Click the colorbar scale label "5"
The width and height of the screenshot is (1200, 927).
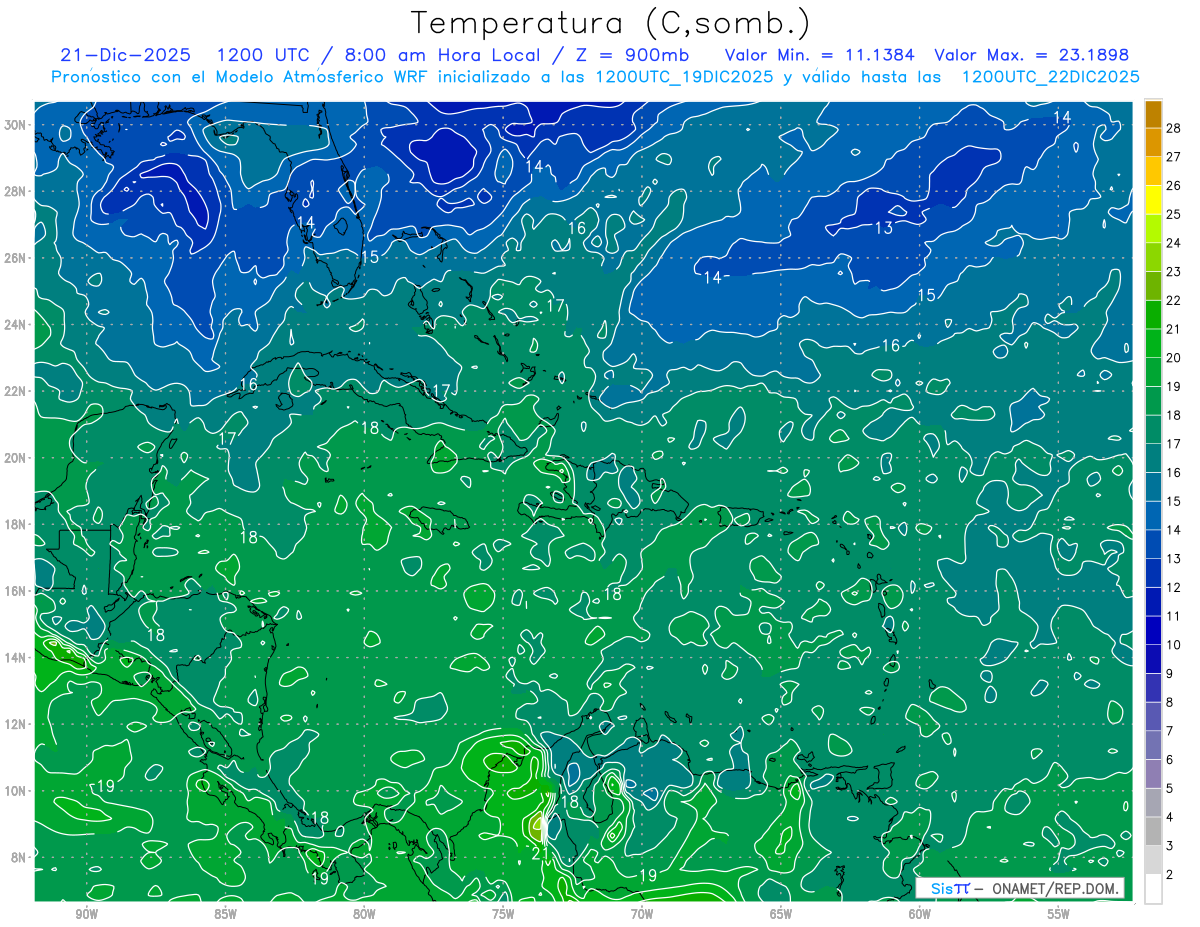(1170, 788)
